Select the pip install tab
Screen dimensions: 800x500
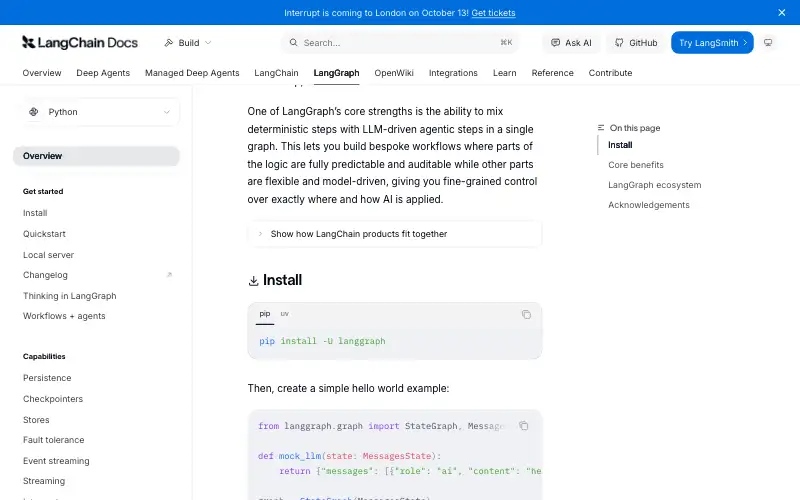[264, 314]
